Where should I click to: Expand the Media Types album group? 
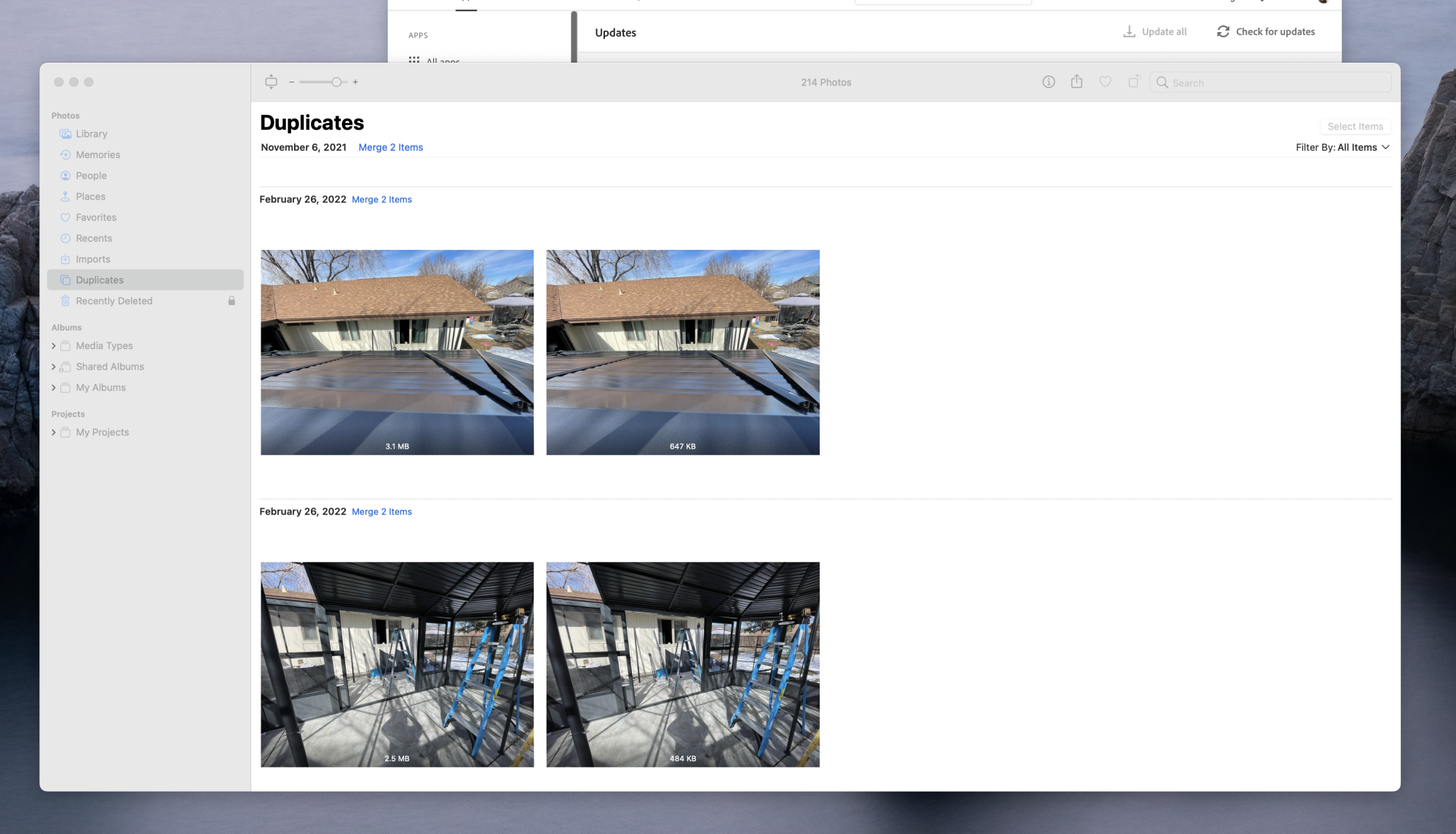[x=54, y=346]
